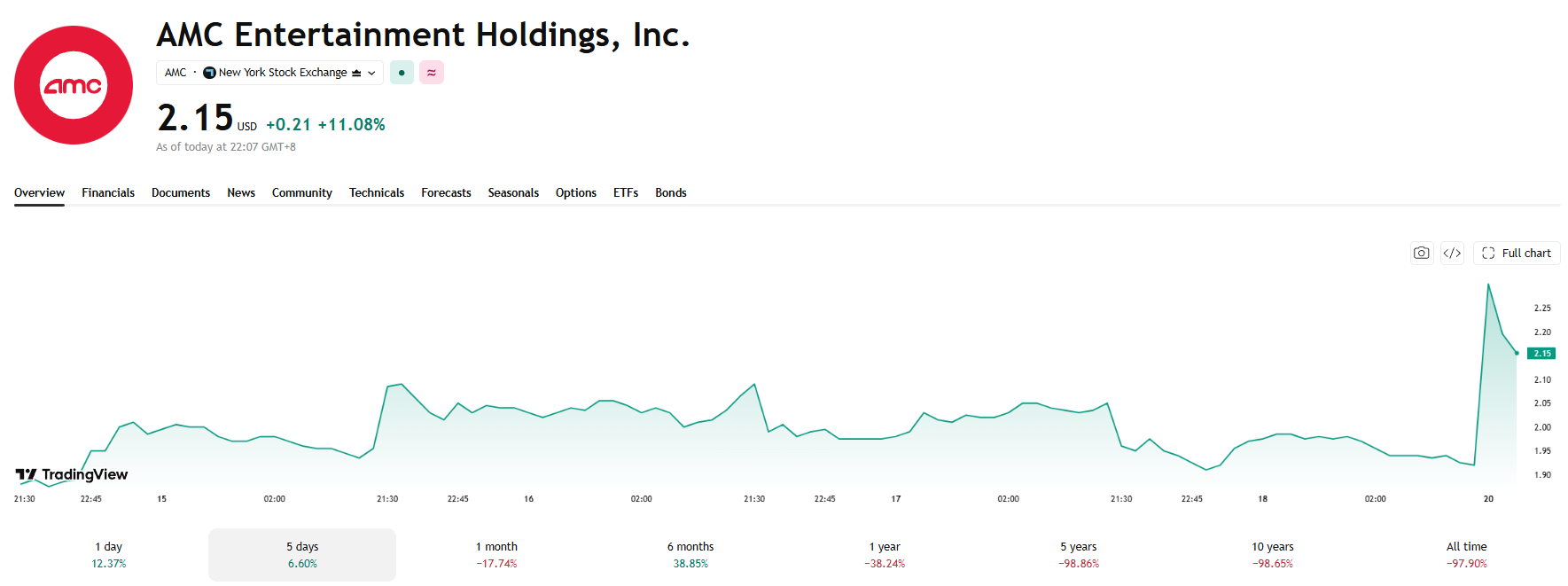Open the embed code icon

[1452, 253]
